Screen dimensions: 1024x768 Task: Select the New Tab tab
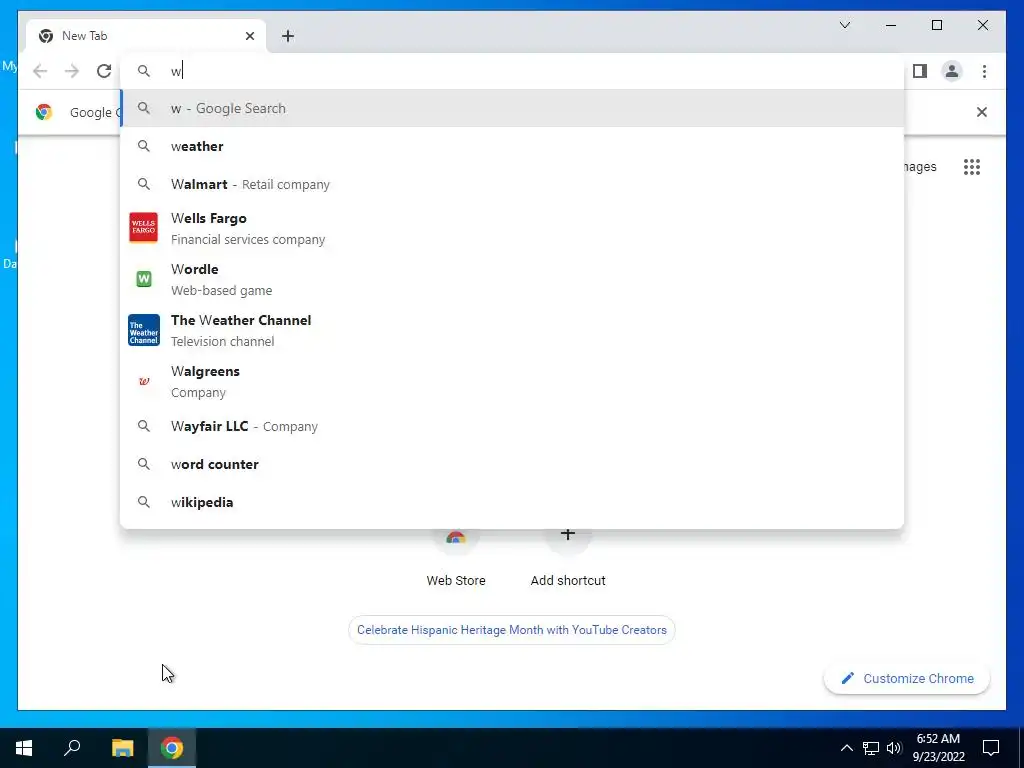pos(146,36)
